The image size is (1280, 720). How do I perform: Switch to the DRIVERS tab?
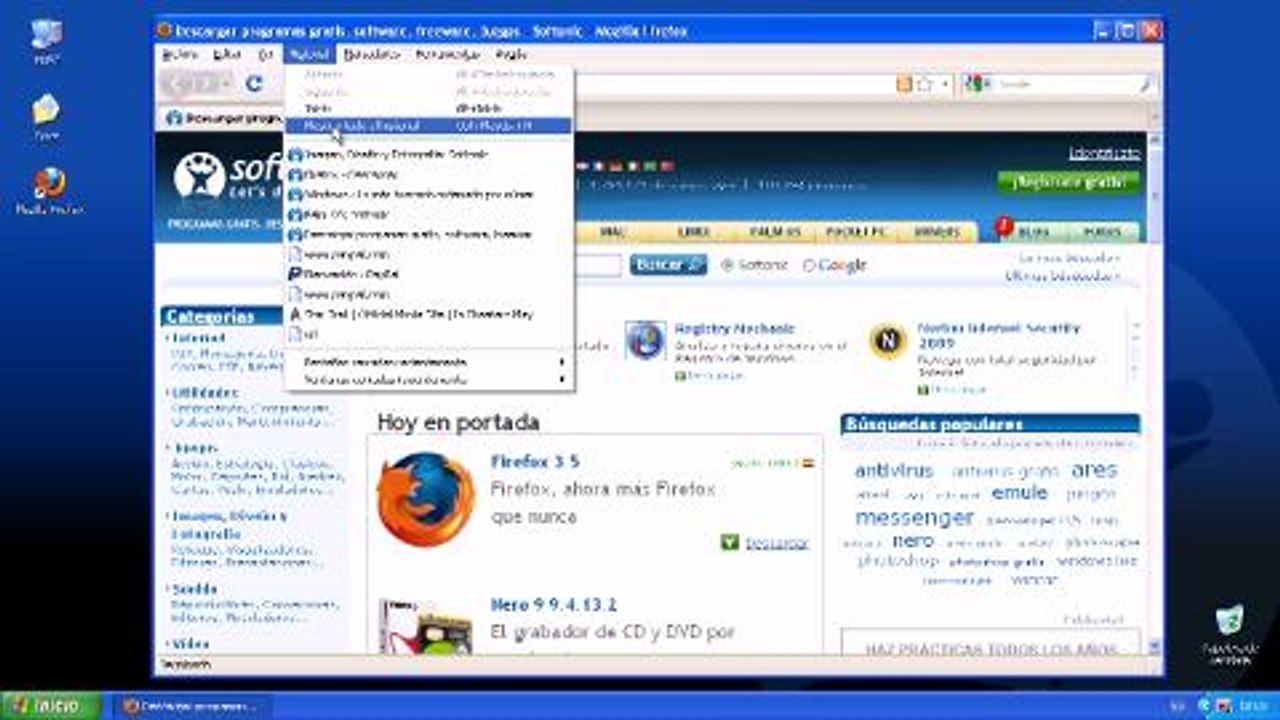(x=938, y=232)
